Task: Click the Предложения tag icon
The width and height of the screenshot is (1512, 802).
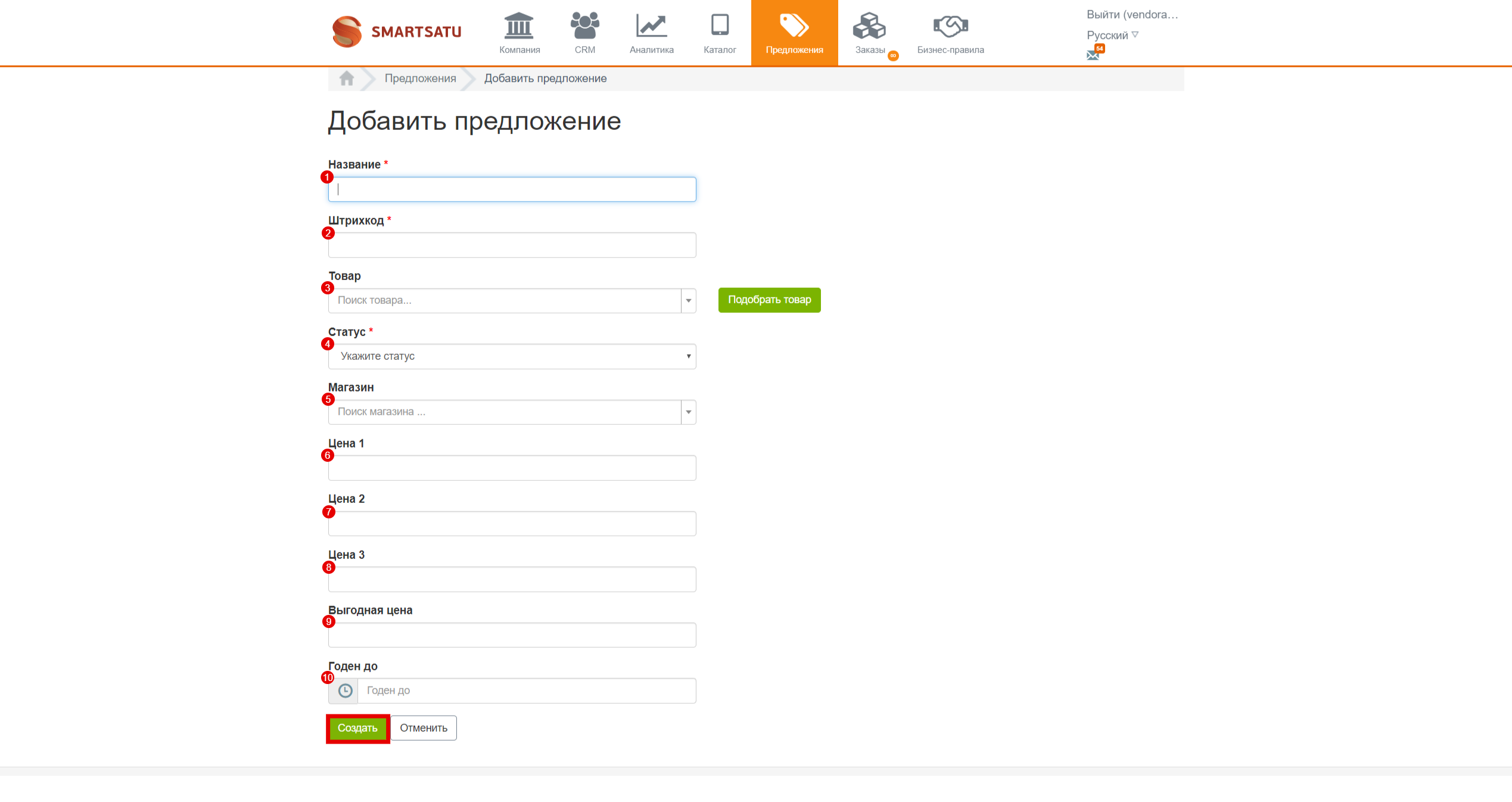Action: click(x=794, y=25)
